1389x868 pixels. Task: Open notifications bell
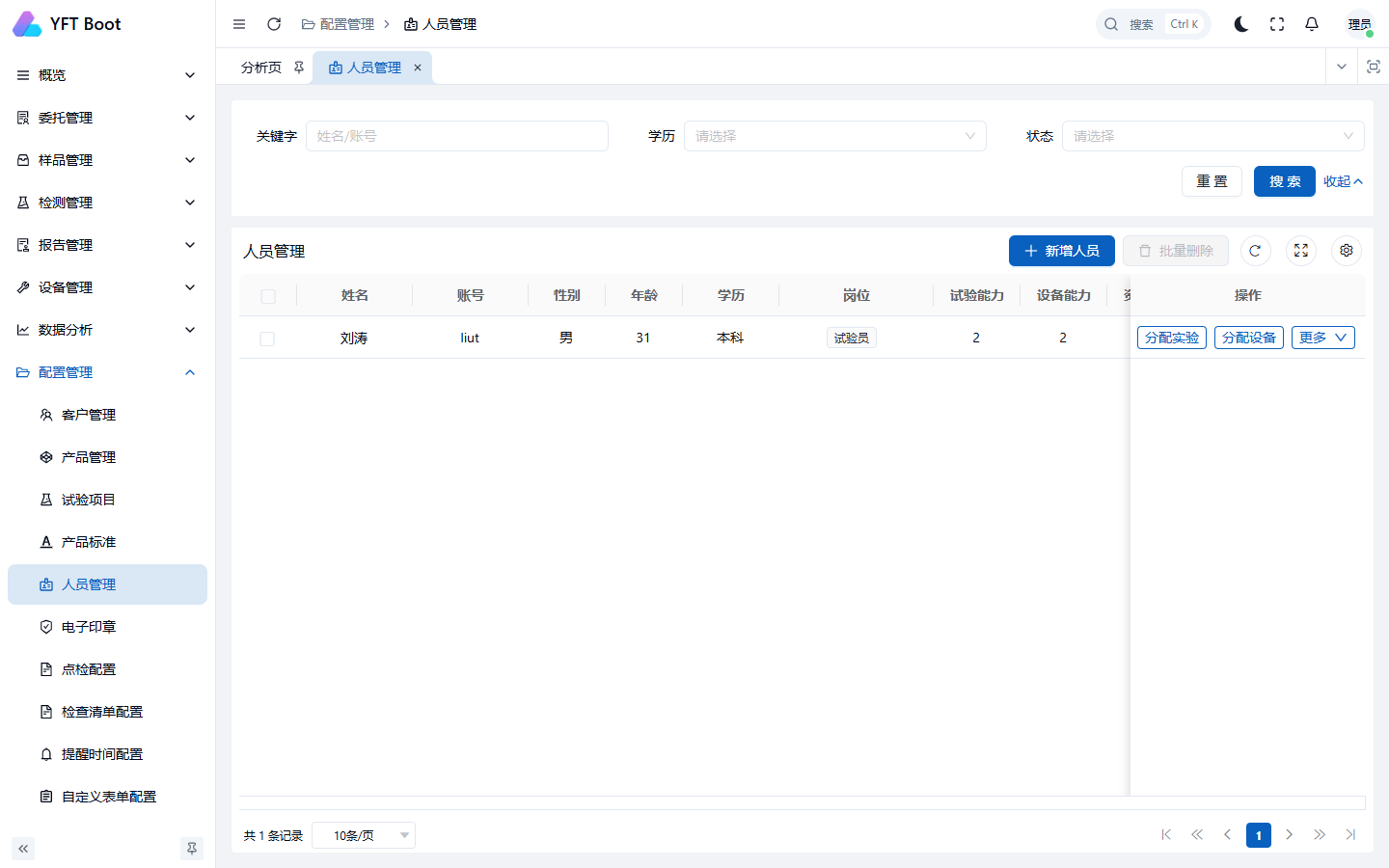coord(1312,24)
